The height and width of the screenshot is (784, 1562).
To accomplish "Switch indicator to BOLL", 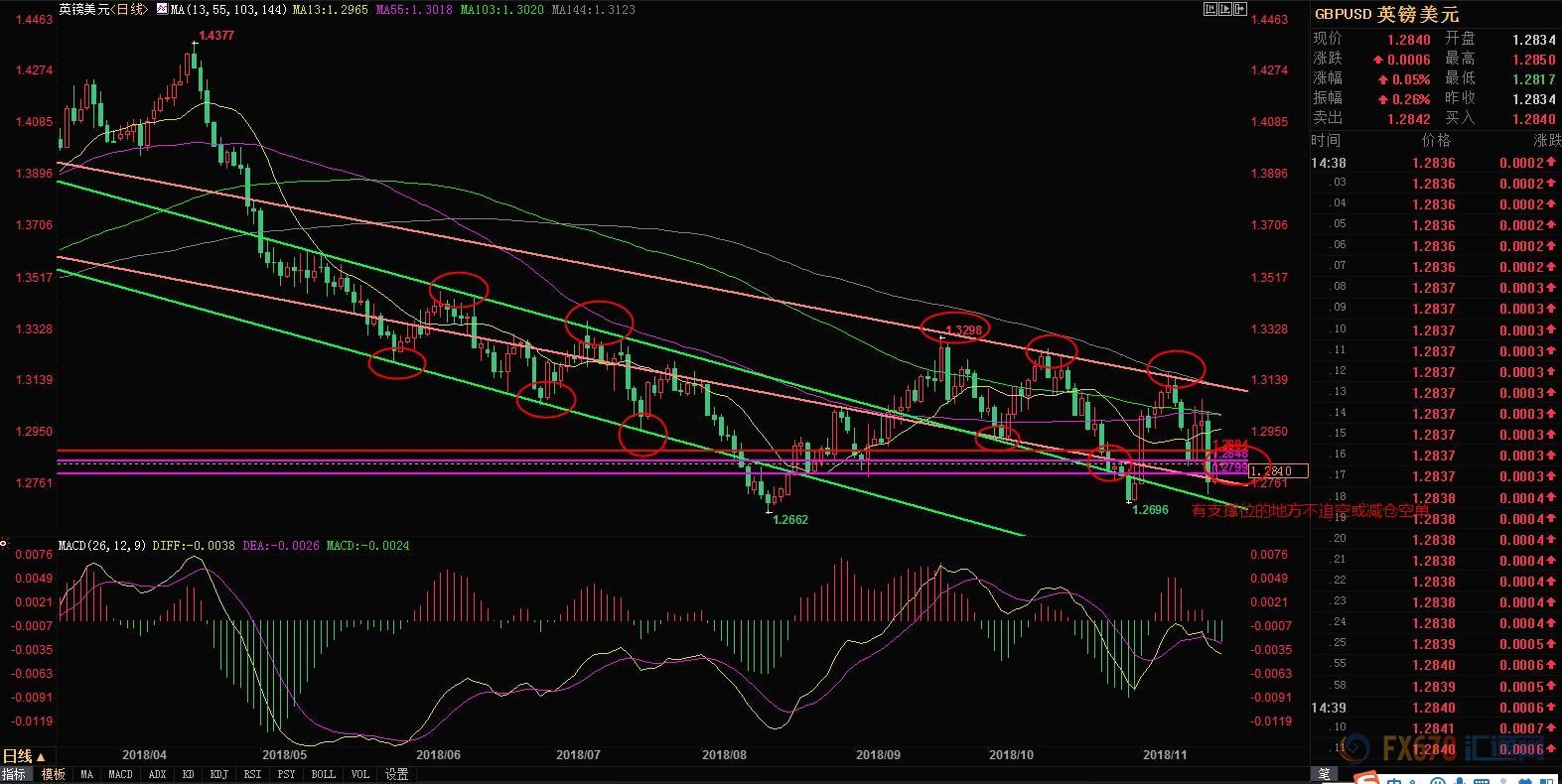I will [323, 774].
